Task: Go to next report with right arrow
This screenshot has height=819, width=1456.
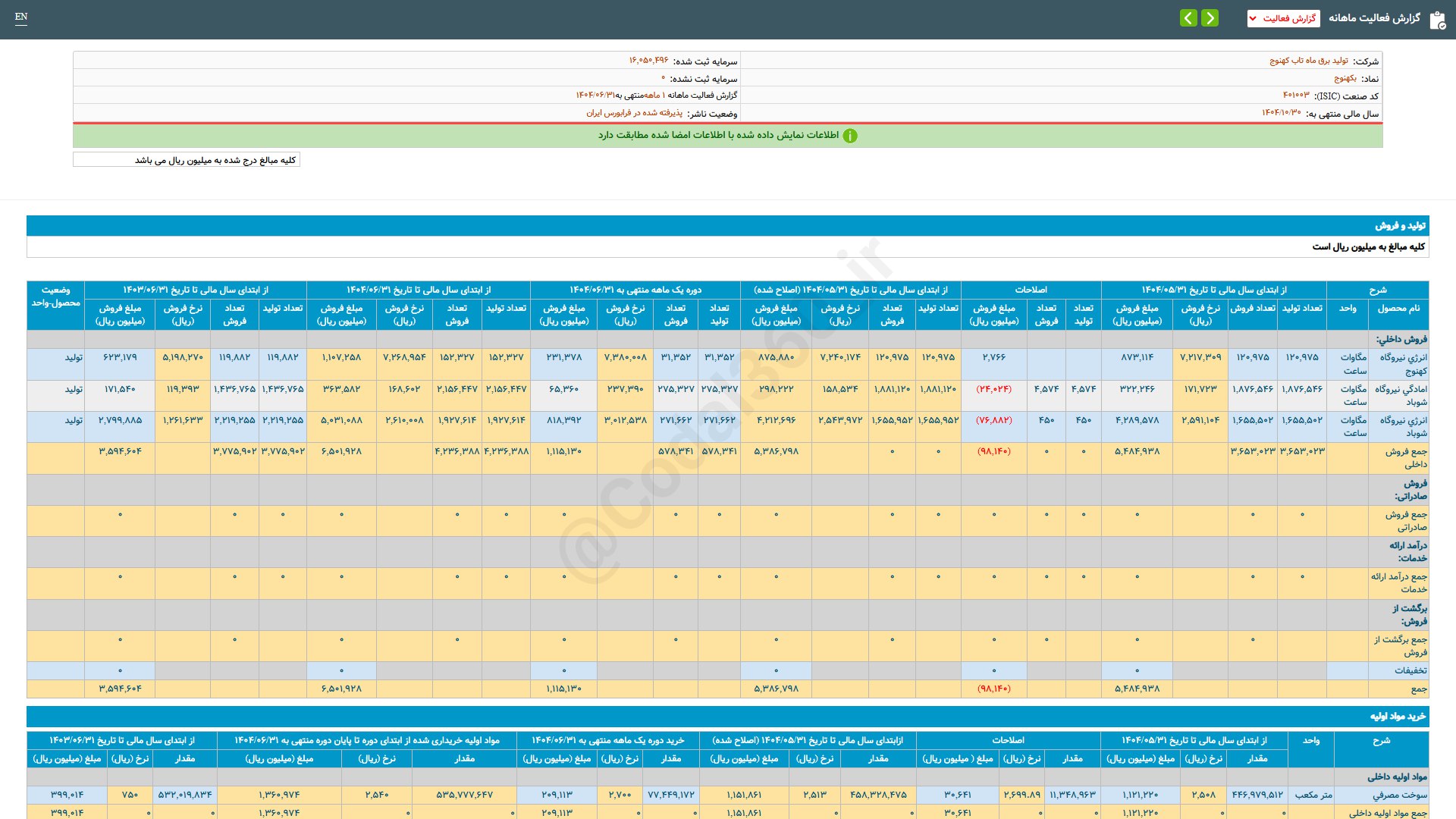Action: [x=1210, y=18]
